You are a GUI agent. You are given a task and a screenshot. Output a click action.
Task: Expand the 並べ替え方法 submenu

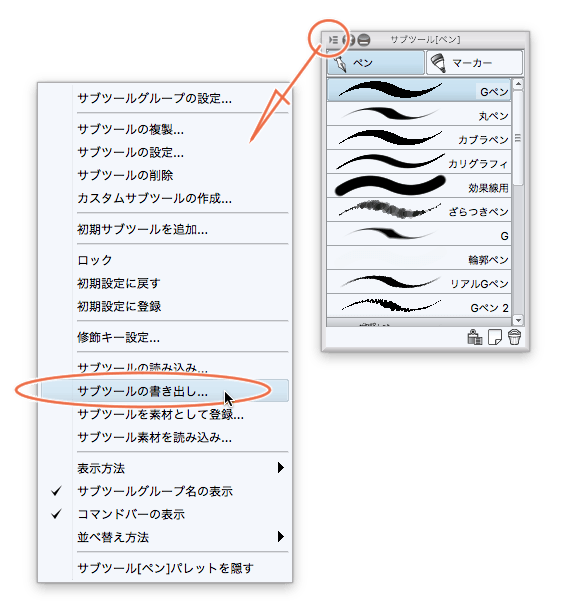tap(165, 537)
